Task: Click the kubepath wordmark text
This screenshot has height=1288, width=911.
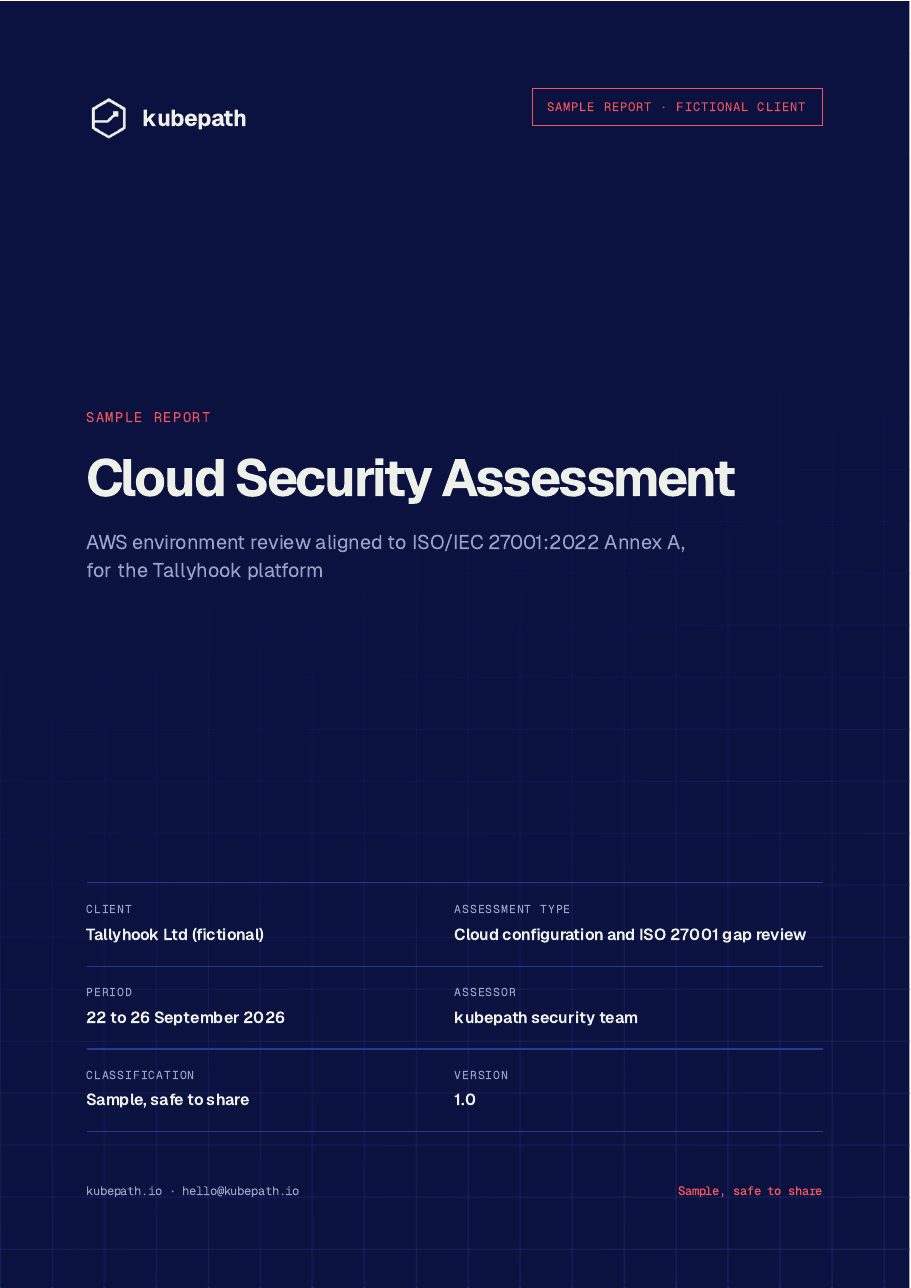Action: (194, 119)
